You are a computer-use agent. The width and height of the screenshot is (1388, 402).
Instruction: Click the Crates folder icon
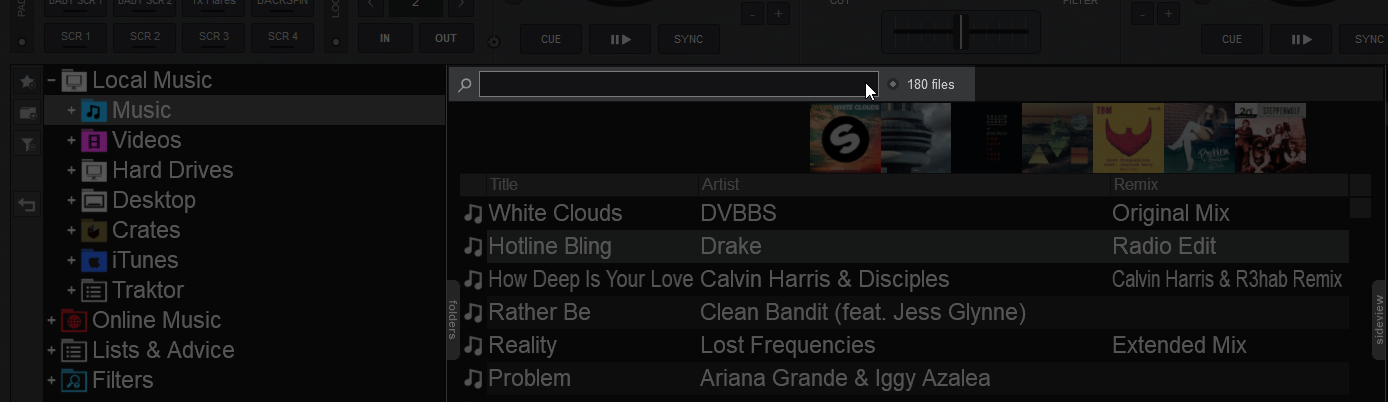(94, 230)
